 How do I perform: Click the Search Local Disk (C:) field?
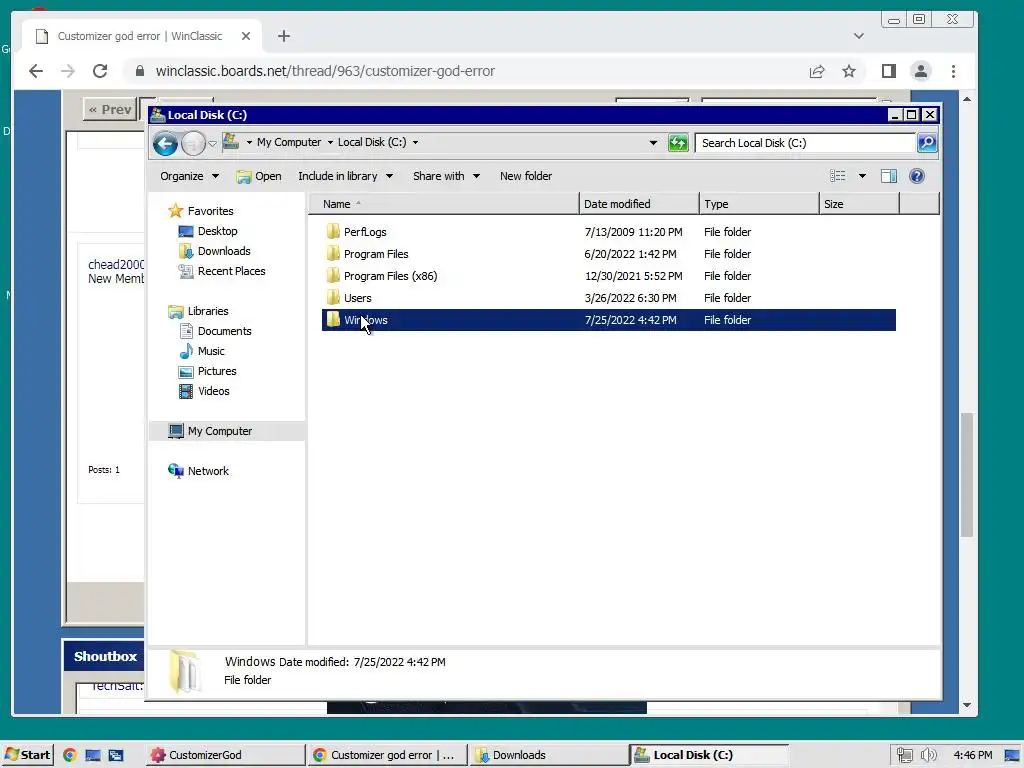click(x=805, y=143)
